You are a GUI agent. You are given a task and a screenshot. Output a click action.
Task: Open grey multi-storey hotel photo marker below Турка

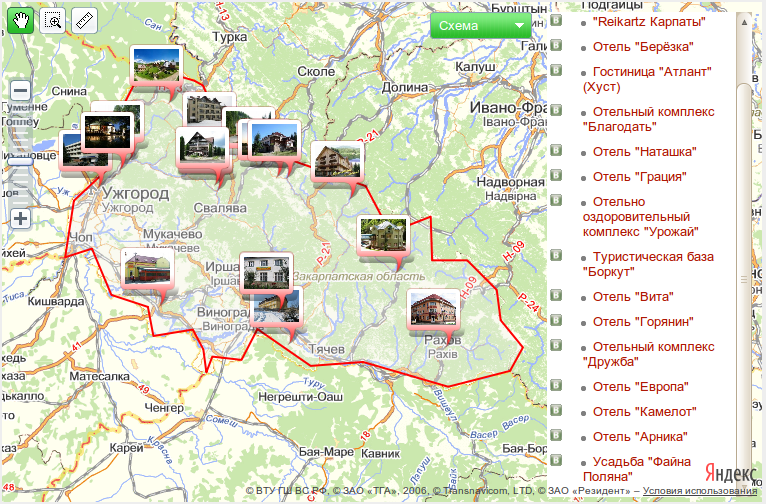(x=208, y=108)
